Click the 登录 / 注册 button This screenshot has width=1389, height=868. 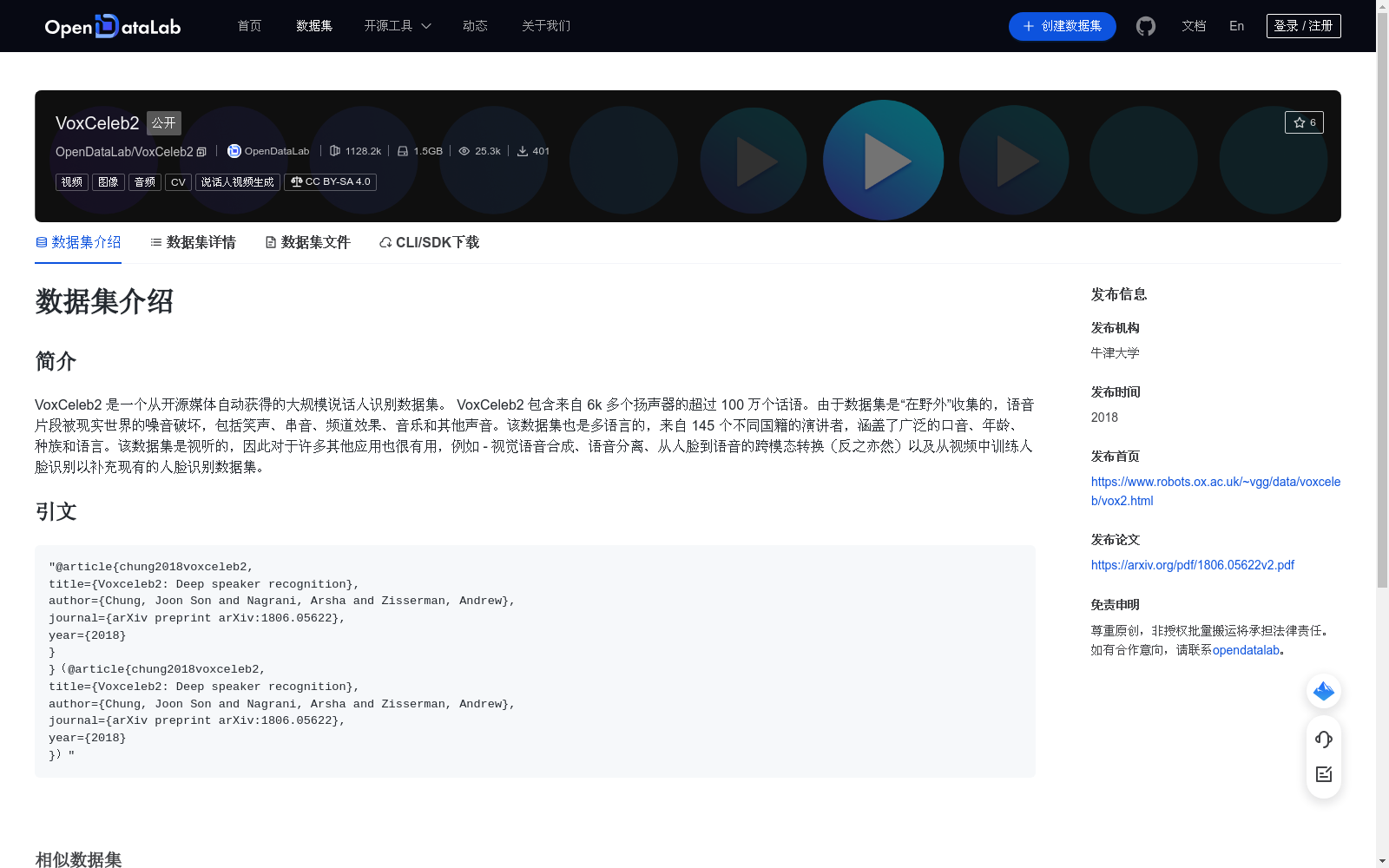[1303, 26]
